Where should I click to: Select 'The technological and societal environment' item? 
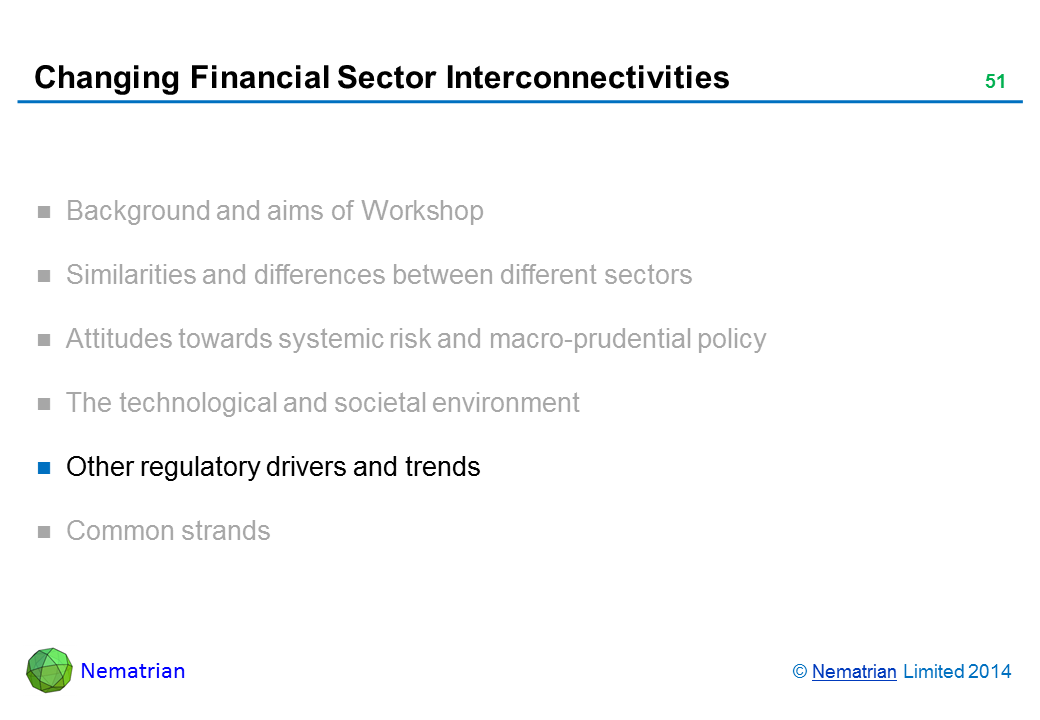click(x=322, y=403)
